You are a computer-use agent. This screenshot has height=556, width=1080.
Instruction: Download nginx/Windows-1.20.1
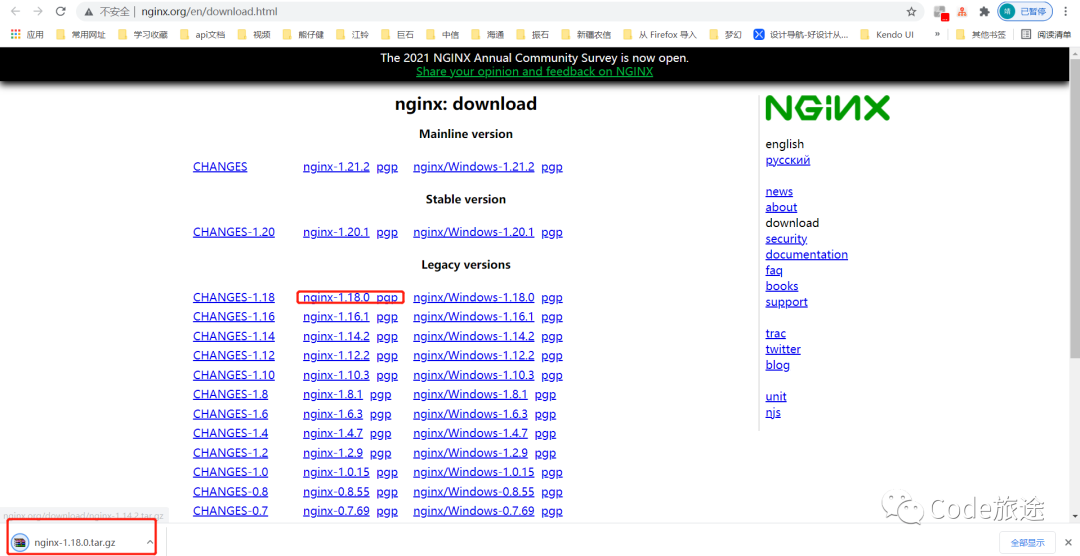[x=473, y=232]
